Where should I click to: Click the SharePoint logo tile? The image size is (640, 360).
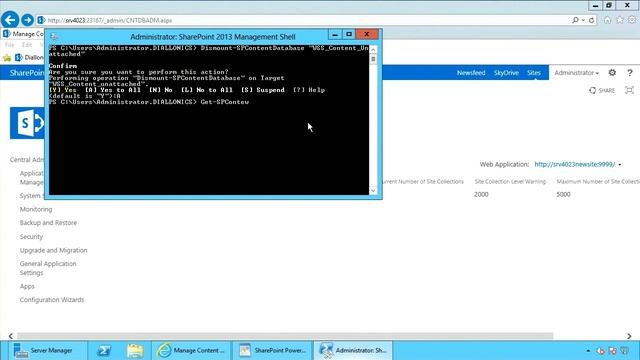click(x=27, y=123)
